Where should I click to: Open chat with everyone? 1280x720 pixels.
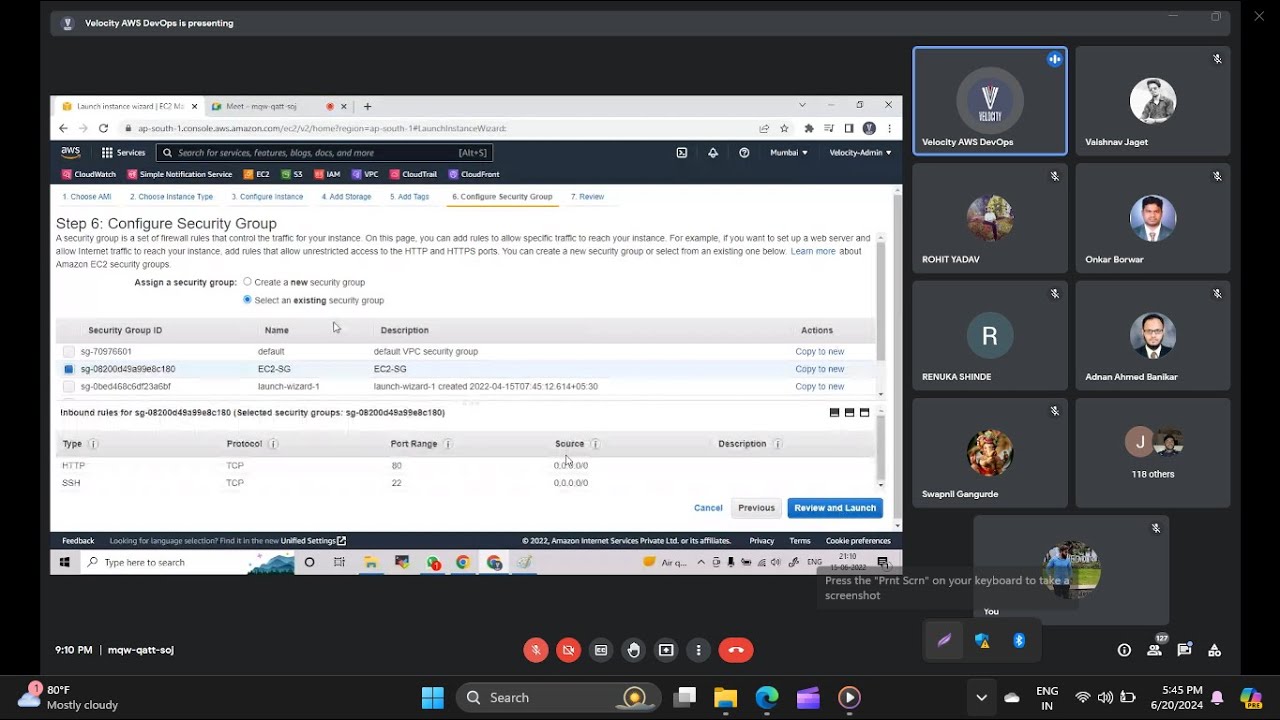tap(1185, 650)
